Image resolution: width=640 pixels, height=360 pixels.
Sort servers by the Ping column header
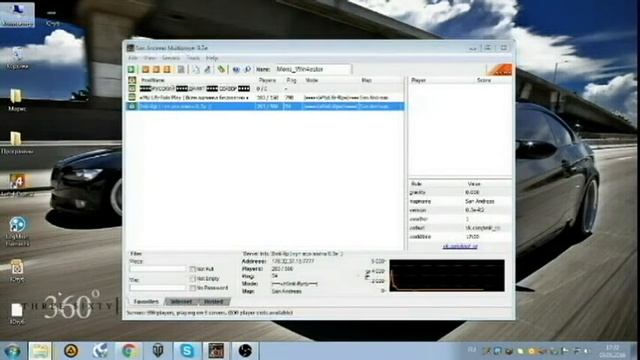pyautogui.click(x=293, y=80)
